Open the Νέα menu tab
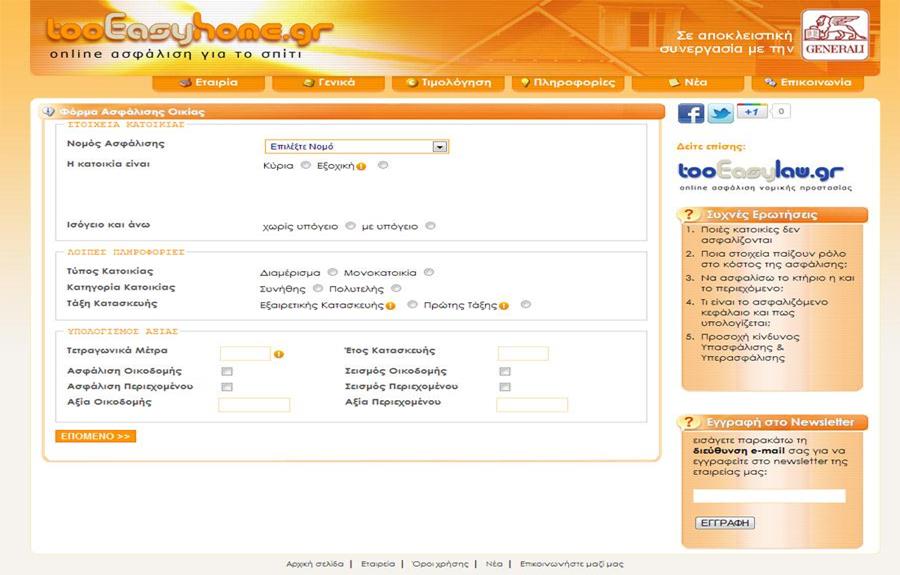The image size is (900, 575). point(688,83)
